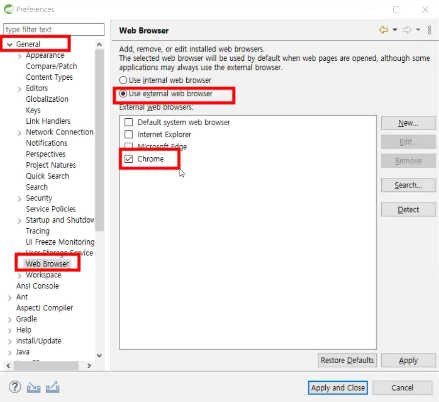Expand the Ant tree node
Image resolution: width=439 pixels, height=402 pixels.
coord(10,297)
